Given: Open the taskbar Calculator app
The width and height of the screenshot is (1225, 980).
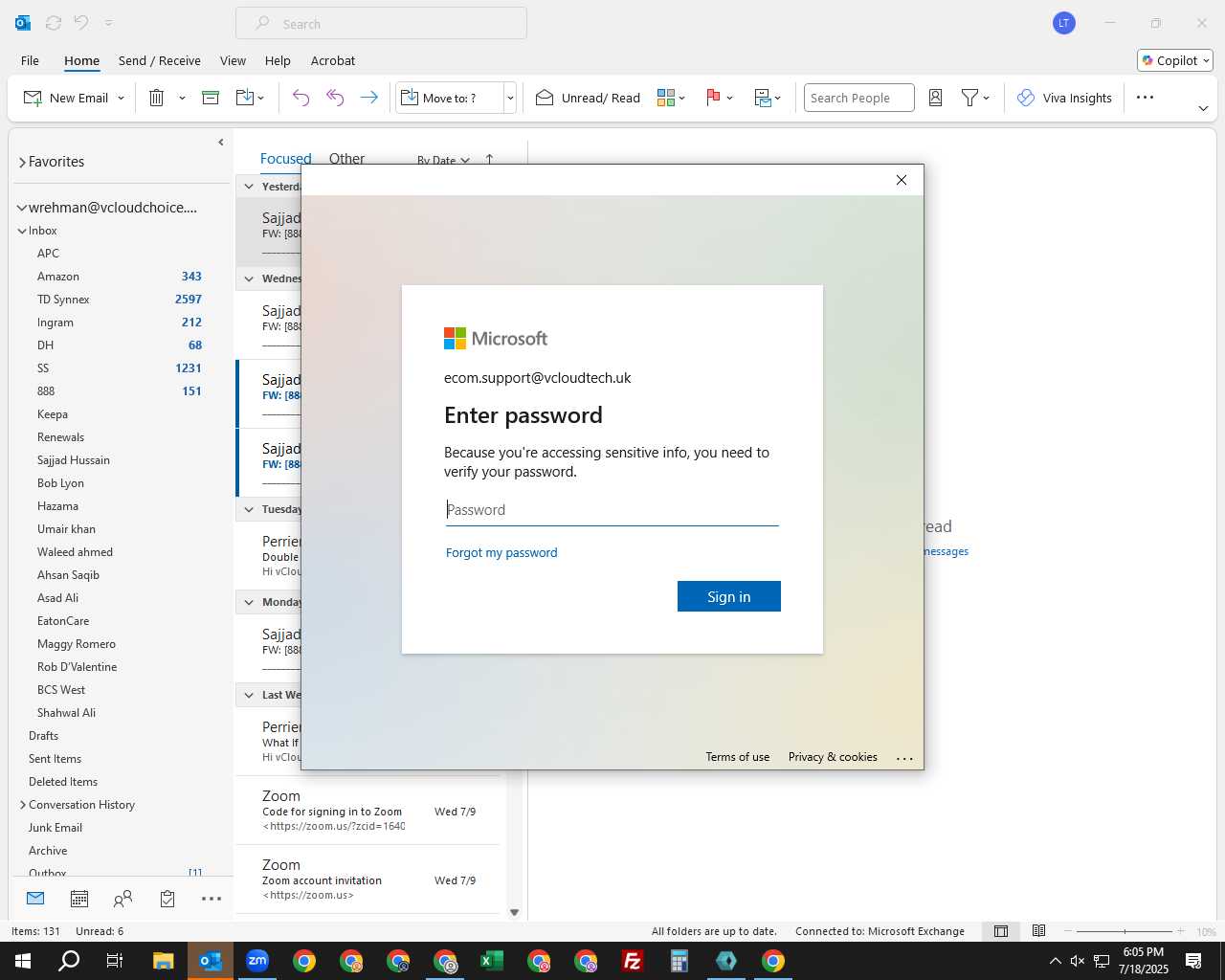Looking at the screenshot, I should [x=679, y=961].
